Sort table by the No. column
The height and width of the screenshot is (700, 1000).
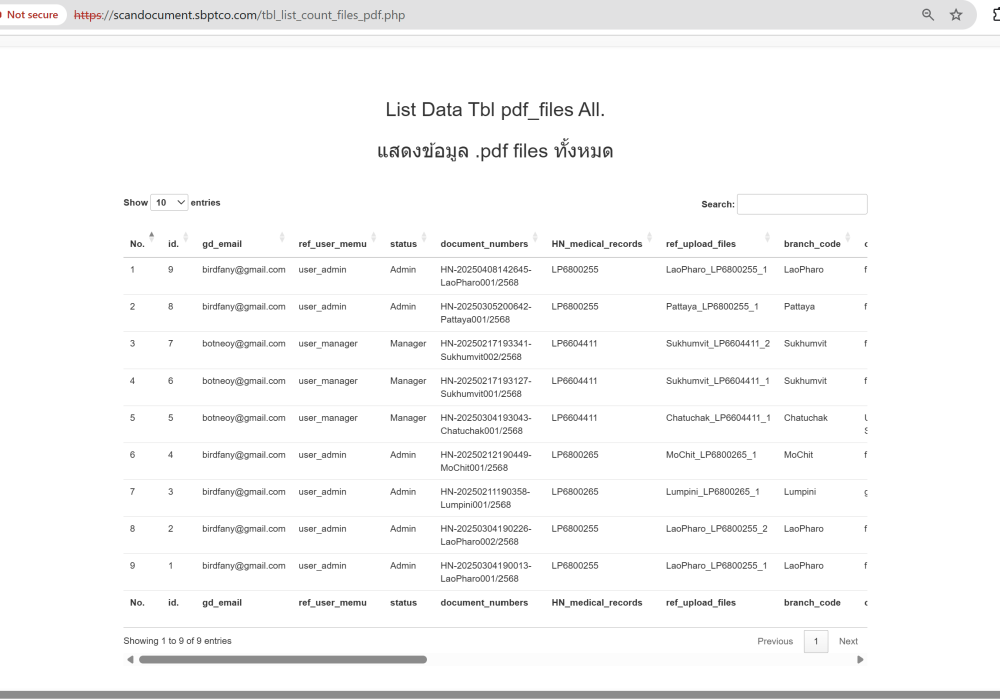pyautogui.click(x=138, y=243)
